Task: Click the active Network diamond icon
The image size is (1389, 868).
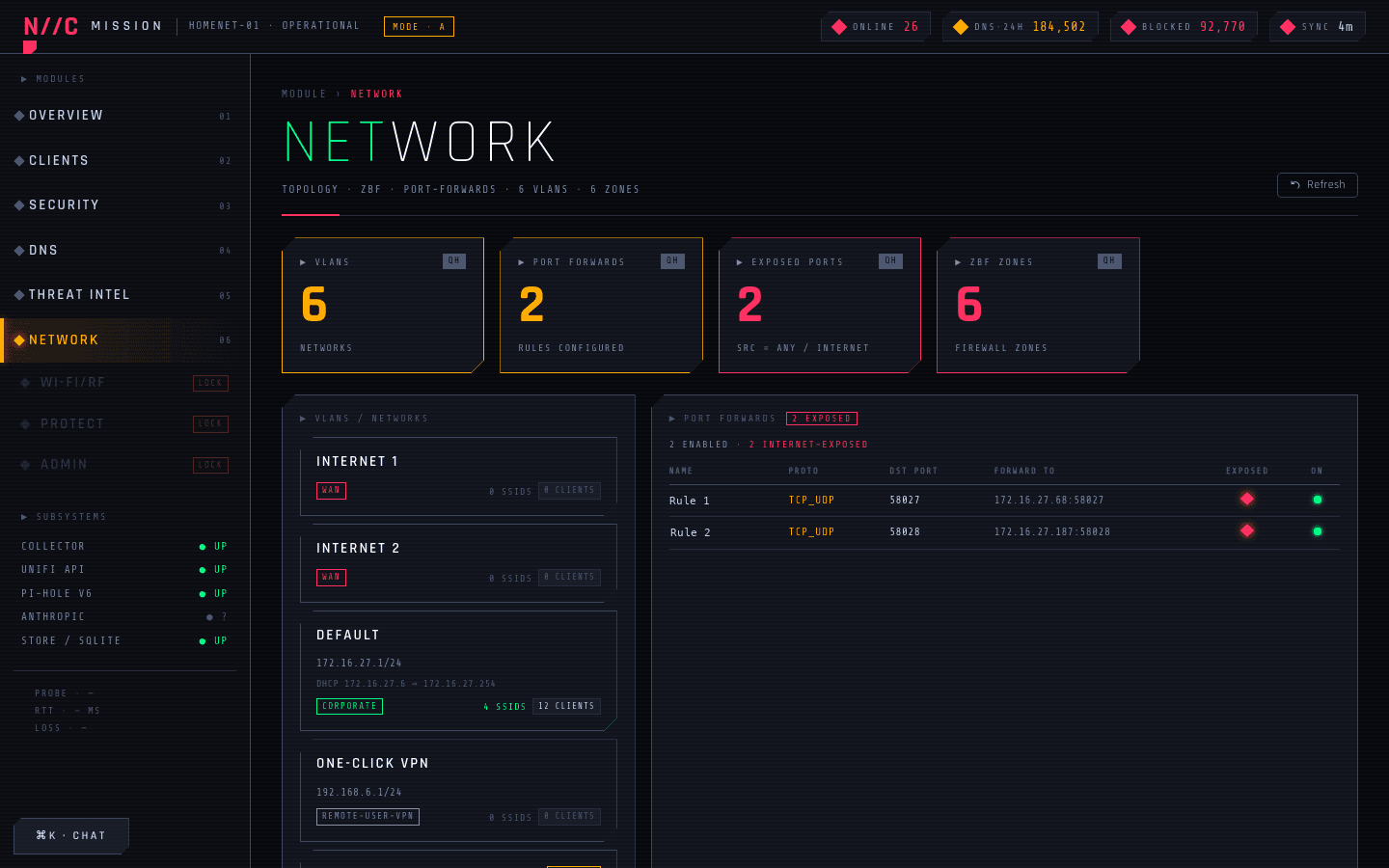Action: [x=19, y=340]
